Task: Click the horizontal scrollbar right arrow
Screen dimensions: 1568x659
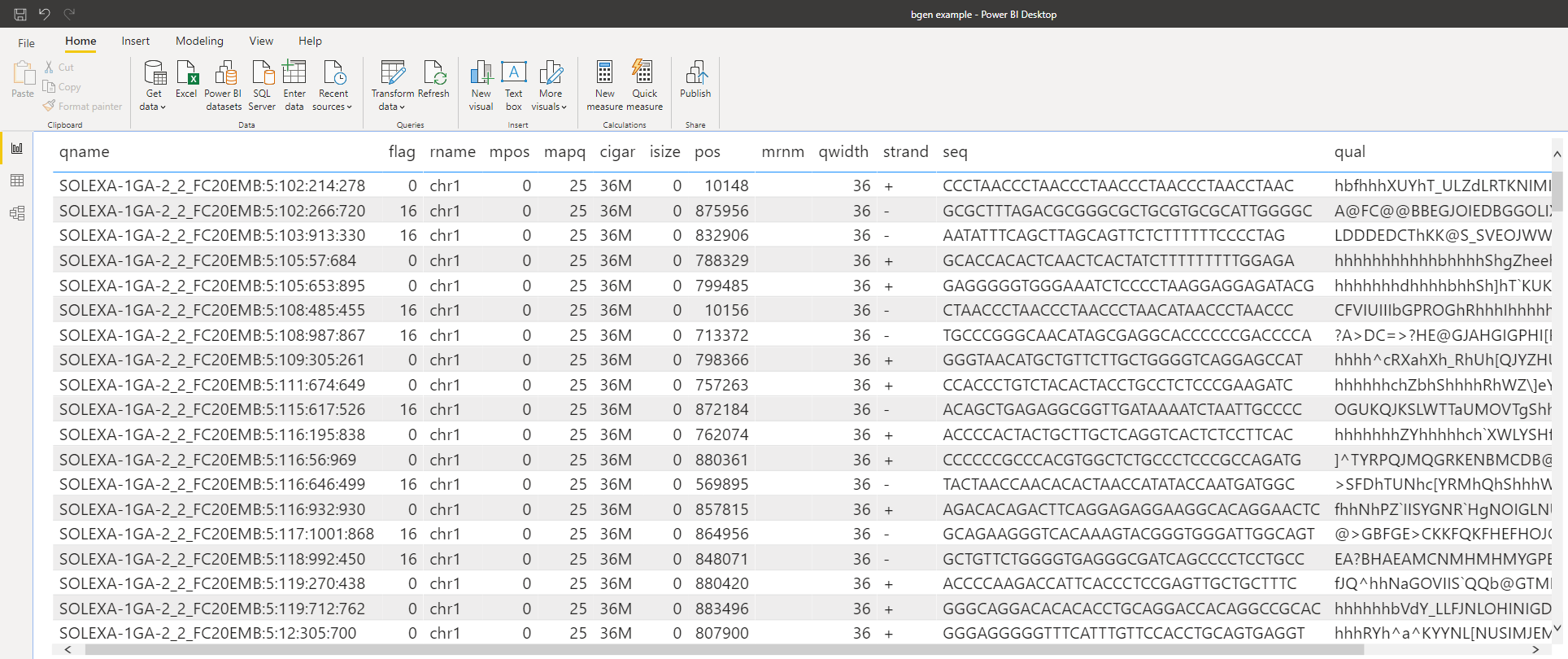Action: 1535,649
